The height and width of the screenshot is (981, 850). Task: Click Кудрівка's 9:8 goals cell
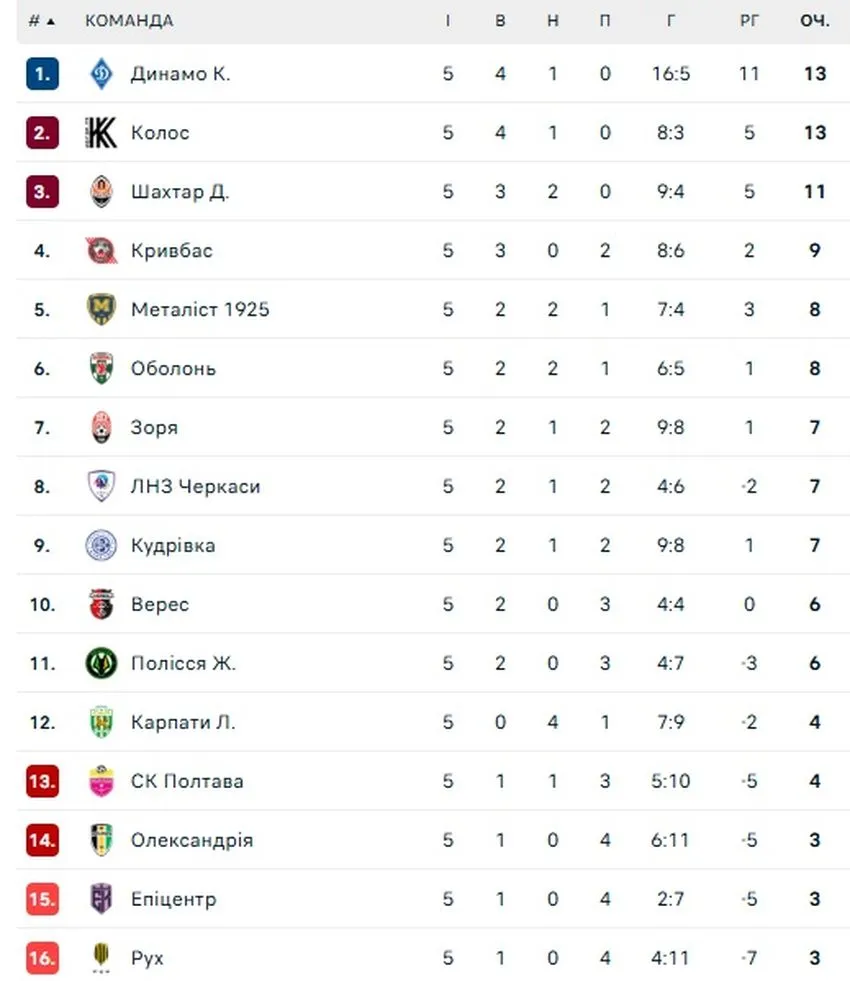point(670,546)
